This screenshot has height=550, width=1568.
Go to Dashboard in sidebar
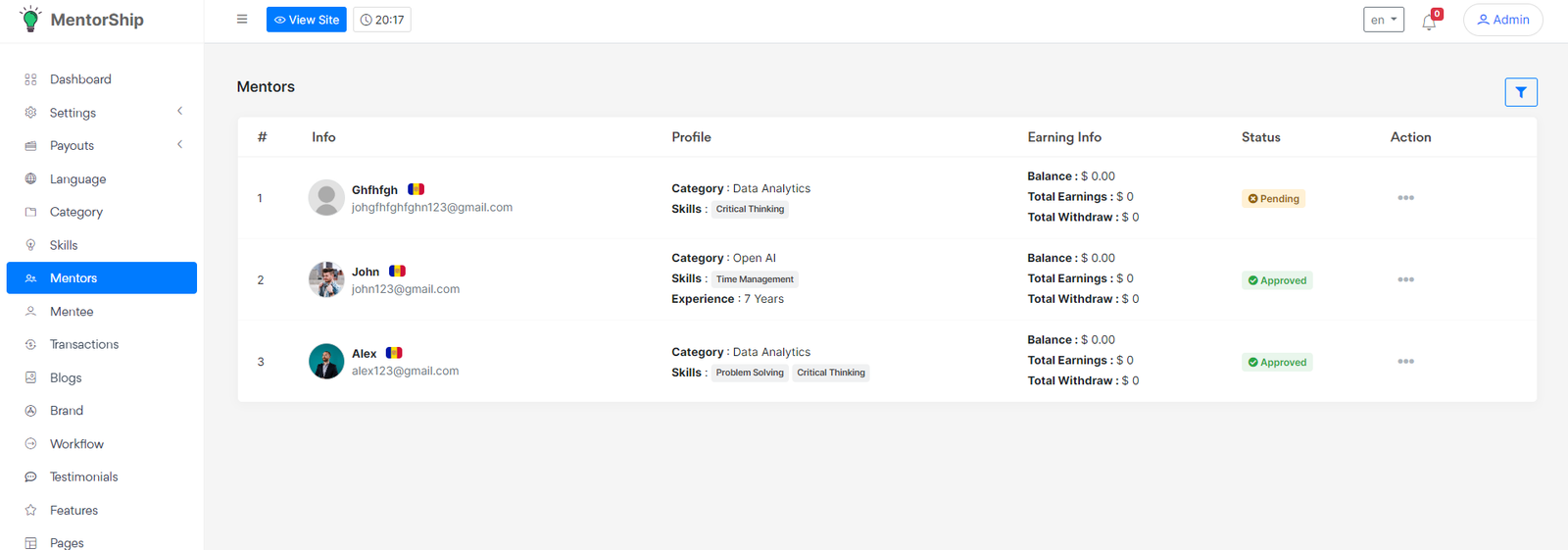pos(80,79)
